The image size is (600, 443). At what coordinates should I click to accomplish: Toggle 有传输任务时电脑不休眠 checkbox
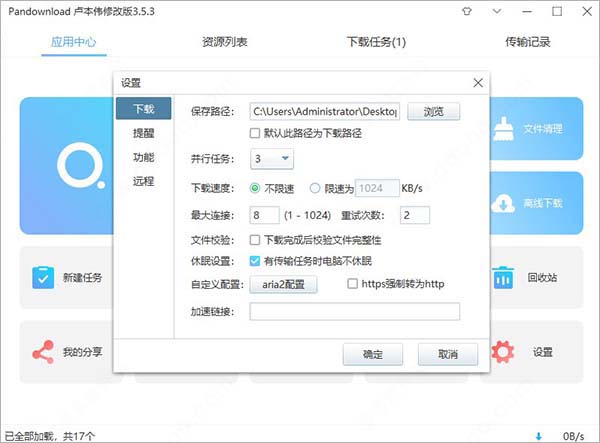(x=255, y=261)
